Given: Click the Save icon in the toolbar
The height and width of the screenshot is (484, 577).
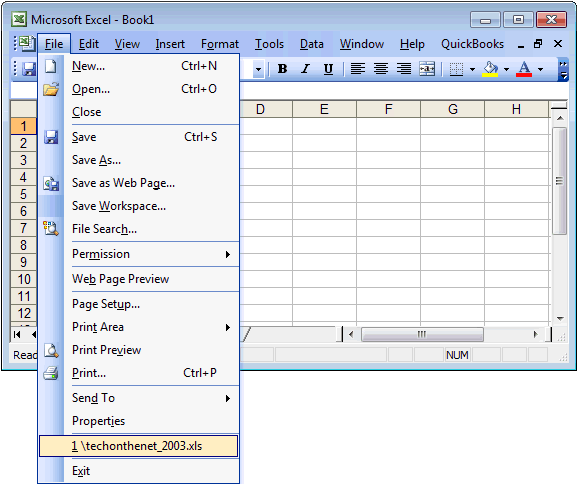Looking at the screenshot, I should point(29,69).
